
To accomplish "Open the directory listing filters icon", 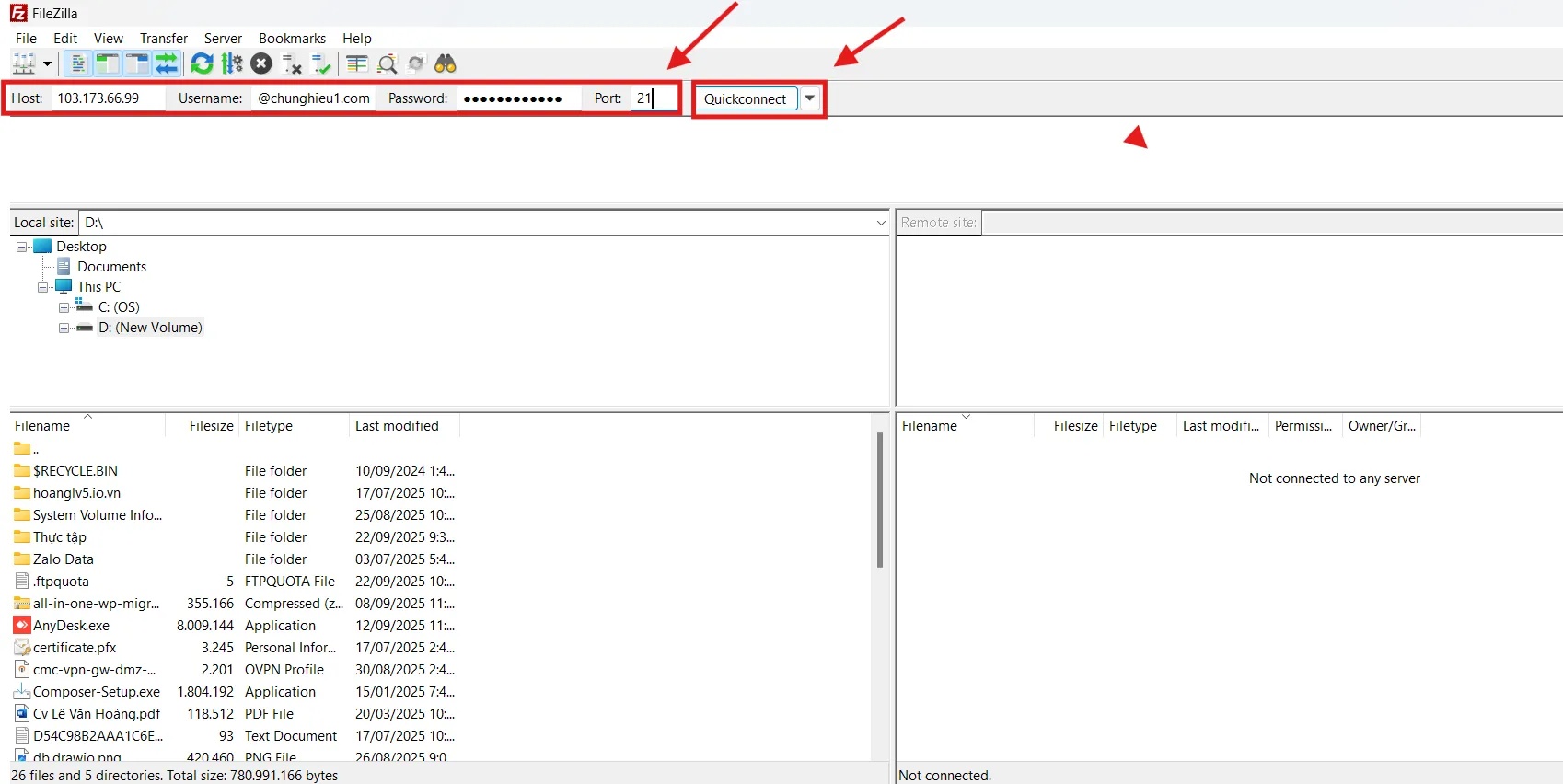I will tap(357, 63).
